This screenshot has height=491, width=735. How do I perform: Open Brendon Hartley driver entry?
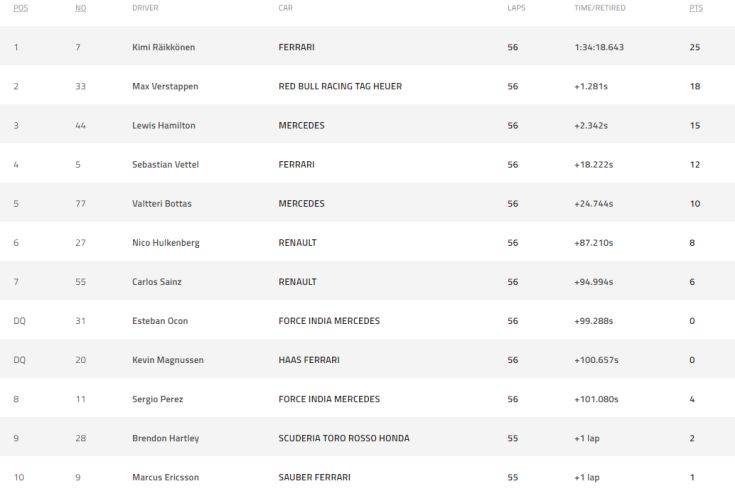pyautogui.click(x=165, y=438)
